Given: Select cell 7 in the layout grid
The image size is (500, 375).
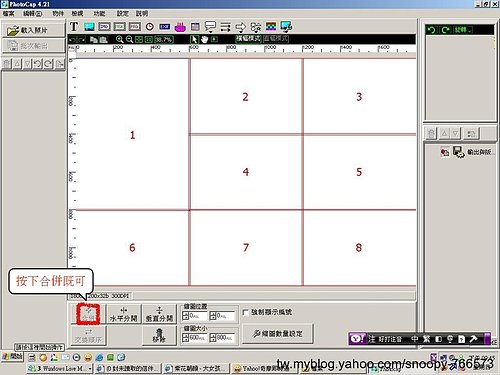Looking at the screenshot, I should (246, 248).
